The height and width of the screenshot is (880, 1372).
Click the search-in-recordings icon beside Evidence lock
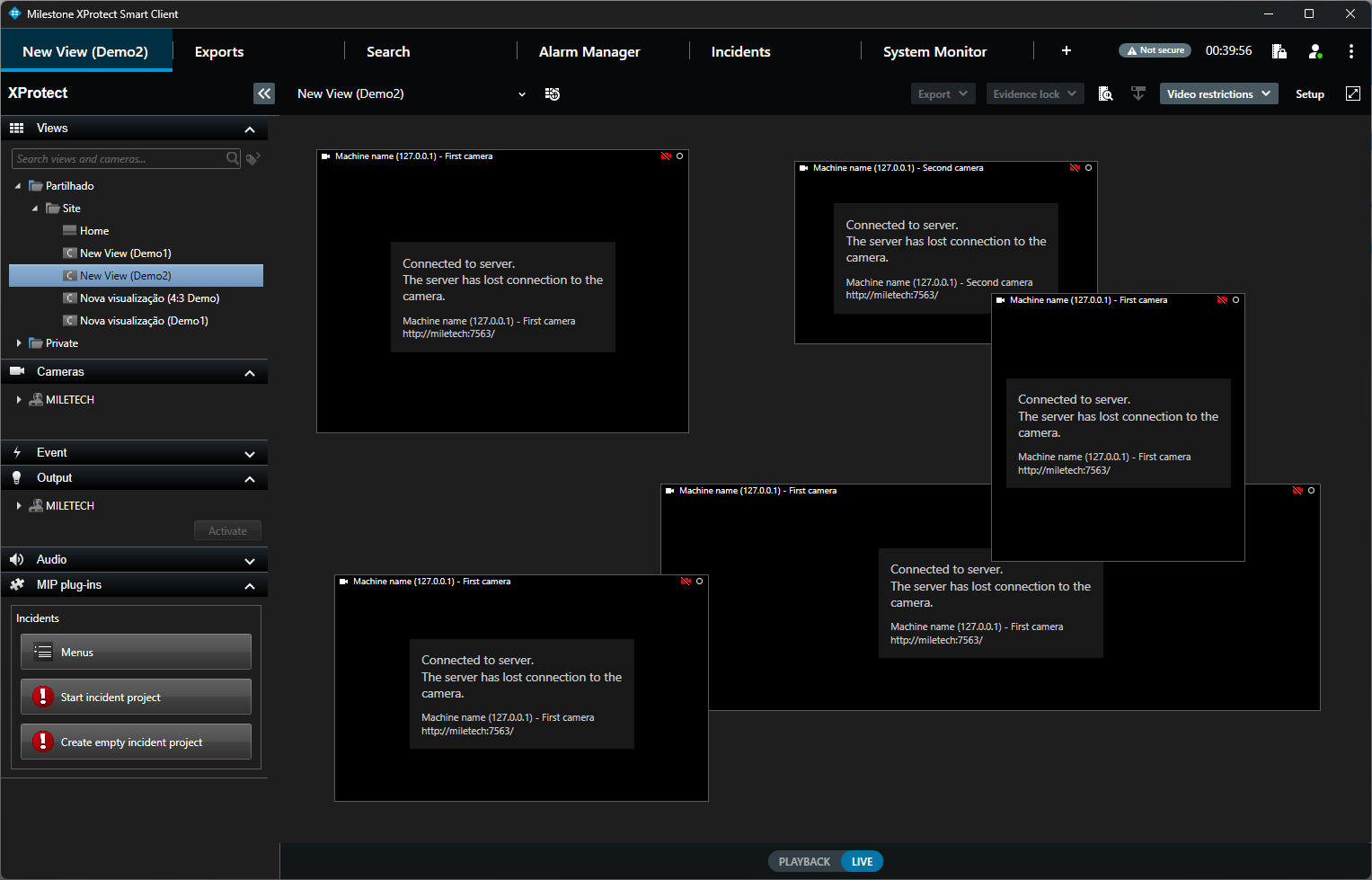pos(1106,93)
